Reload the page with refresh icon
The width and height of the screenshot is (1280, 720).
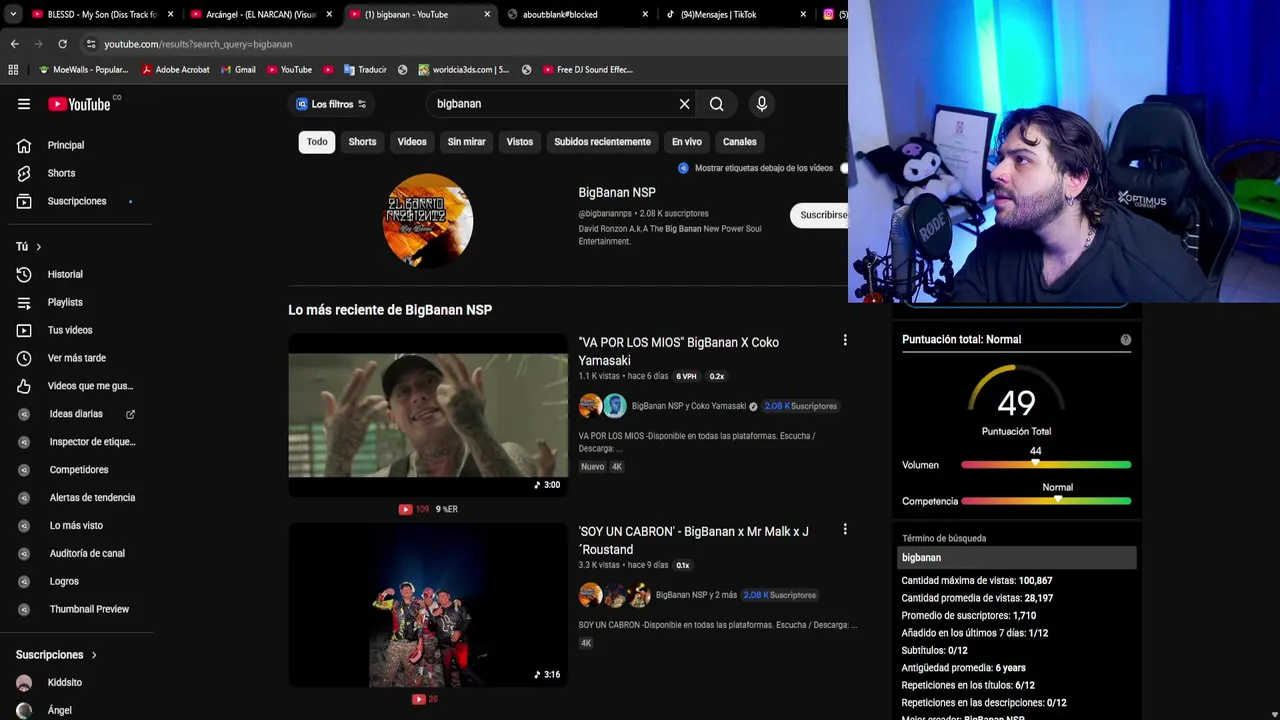62,44
